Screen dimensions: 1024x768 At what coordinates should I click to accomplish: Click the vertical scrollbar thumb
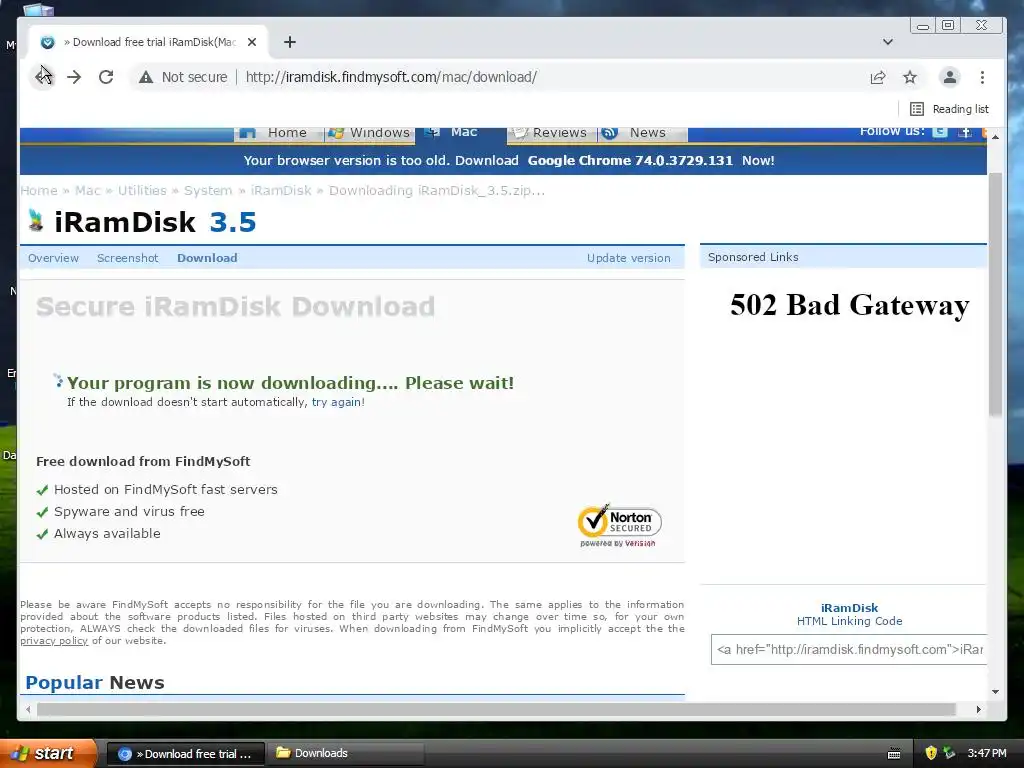(995, 294)
